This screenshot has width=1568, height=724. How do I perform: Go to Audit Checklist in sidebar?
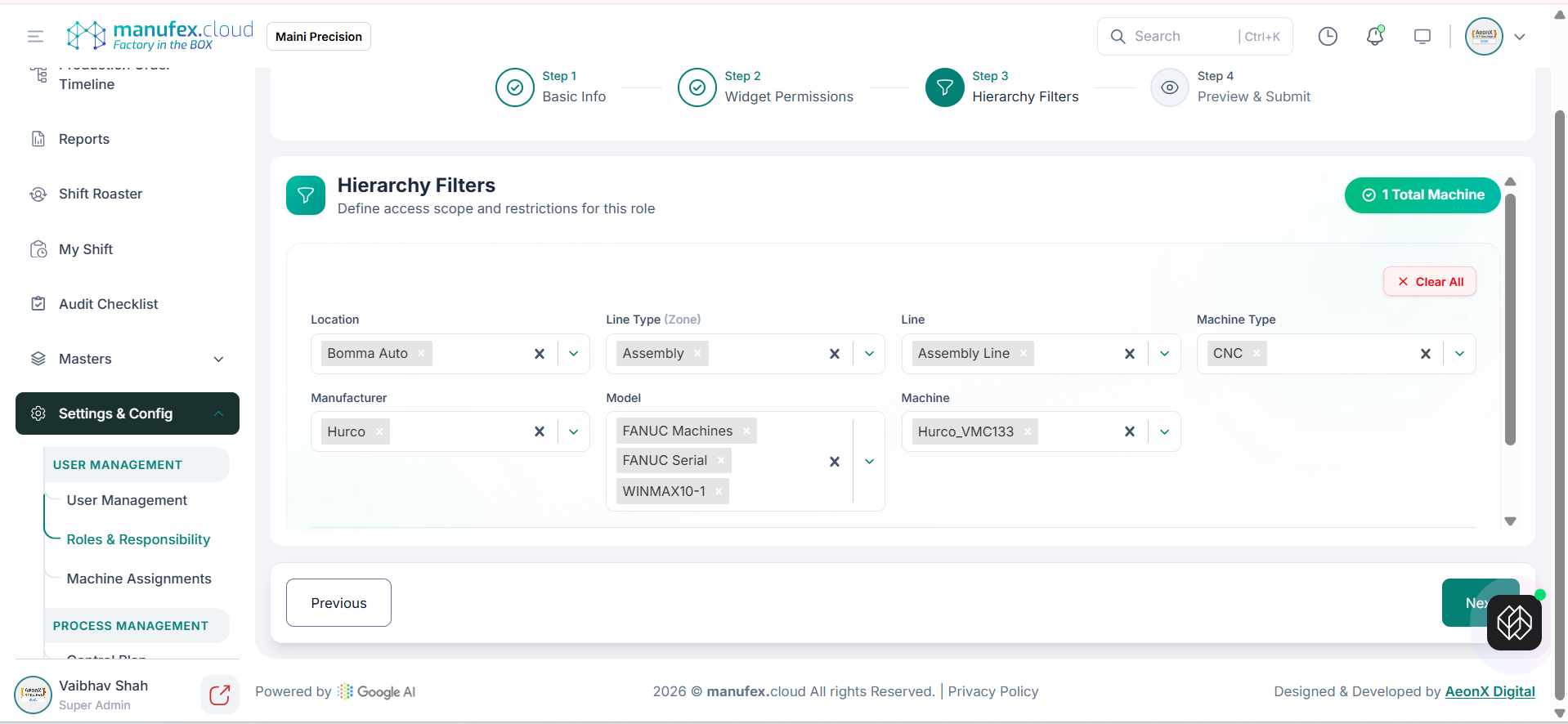[x=108, y=304]
